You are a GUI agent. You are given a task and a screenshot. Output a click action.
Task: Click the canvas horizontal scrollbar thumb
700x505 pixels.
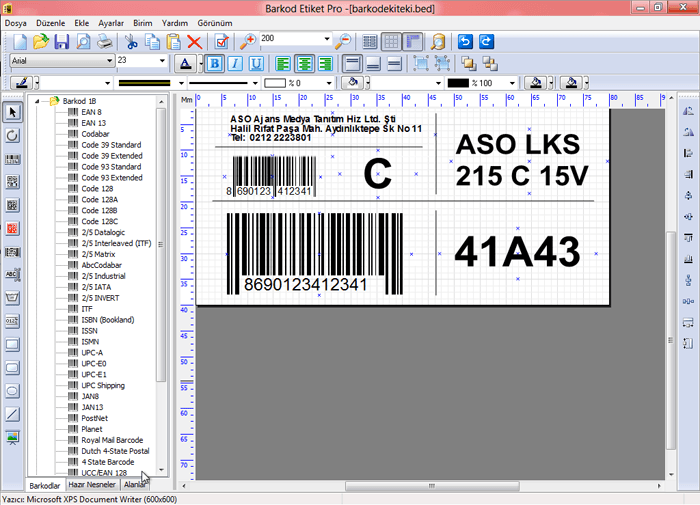tap(432, 486)
